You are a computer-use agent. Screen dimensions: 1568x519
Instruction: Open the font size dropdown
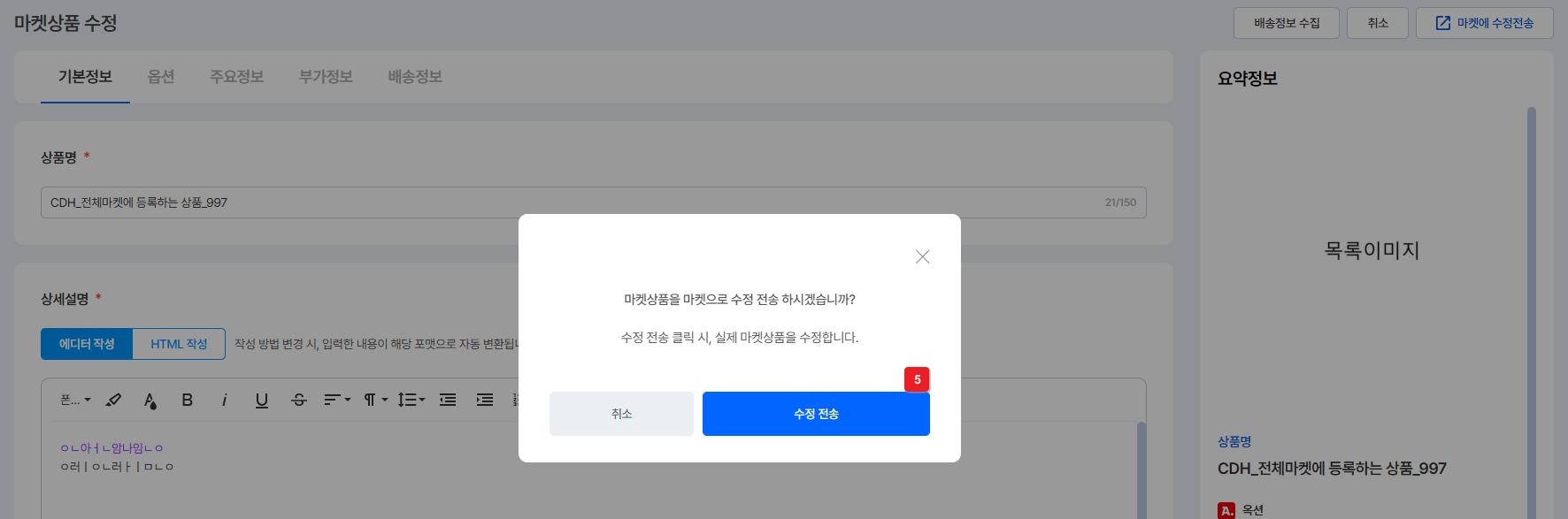pos(75,401)
